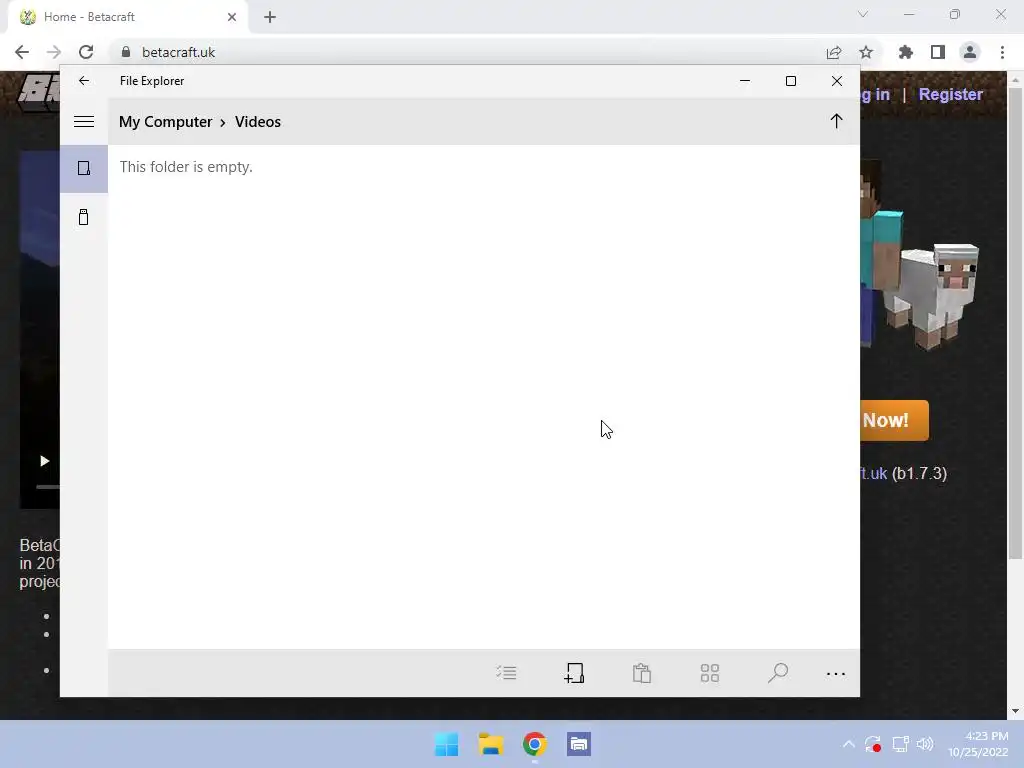Open Chrome extensions puzzle icon

click(x=906, y=52)
